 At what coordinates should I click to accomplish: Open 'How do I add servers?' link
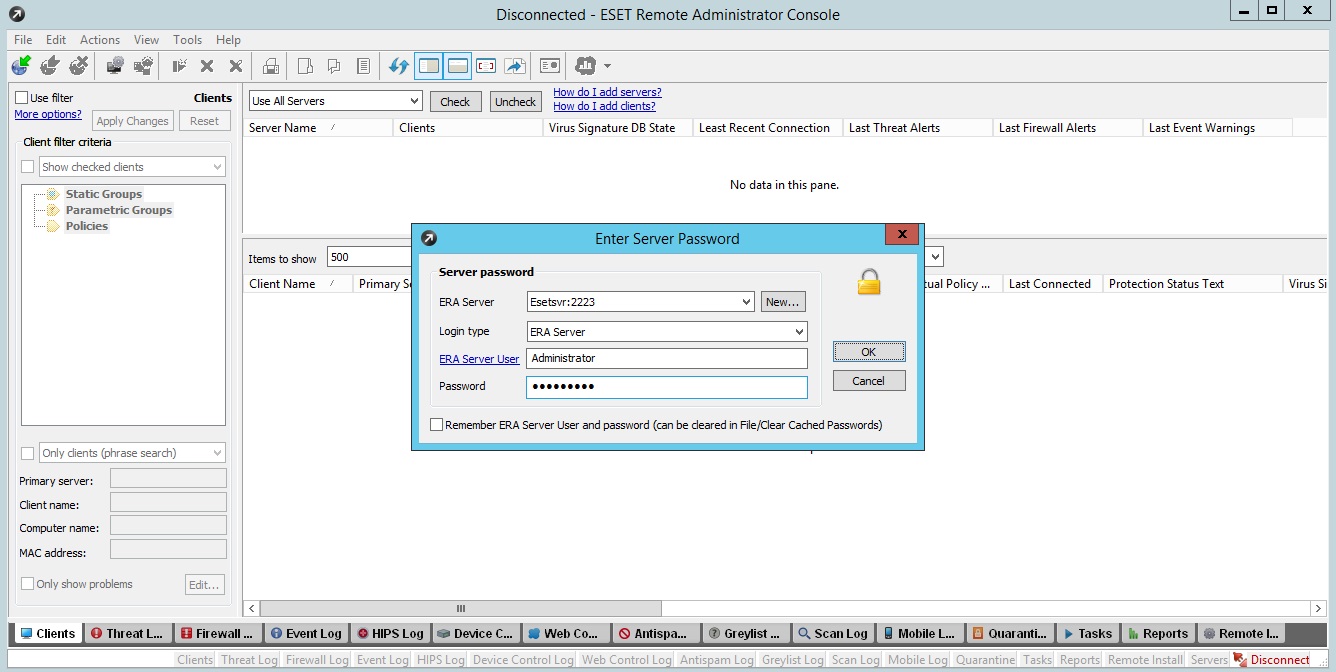[x=607, y=92]
